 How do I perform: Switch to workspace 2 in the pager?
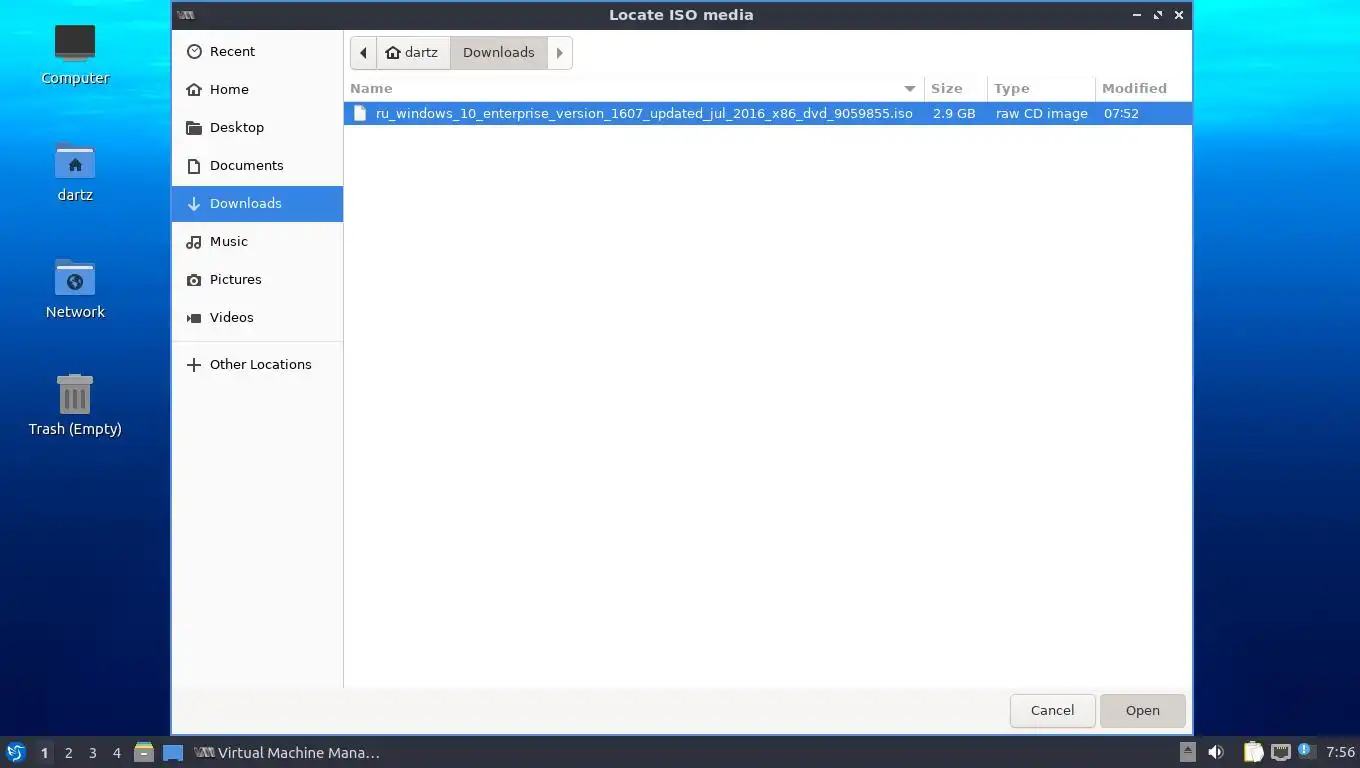[x=68, y=752]
